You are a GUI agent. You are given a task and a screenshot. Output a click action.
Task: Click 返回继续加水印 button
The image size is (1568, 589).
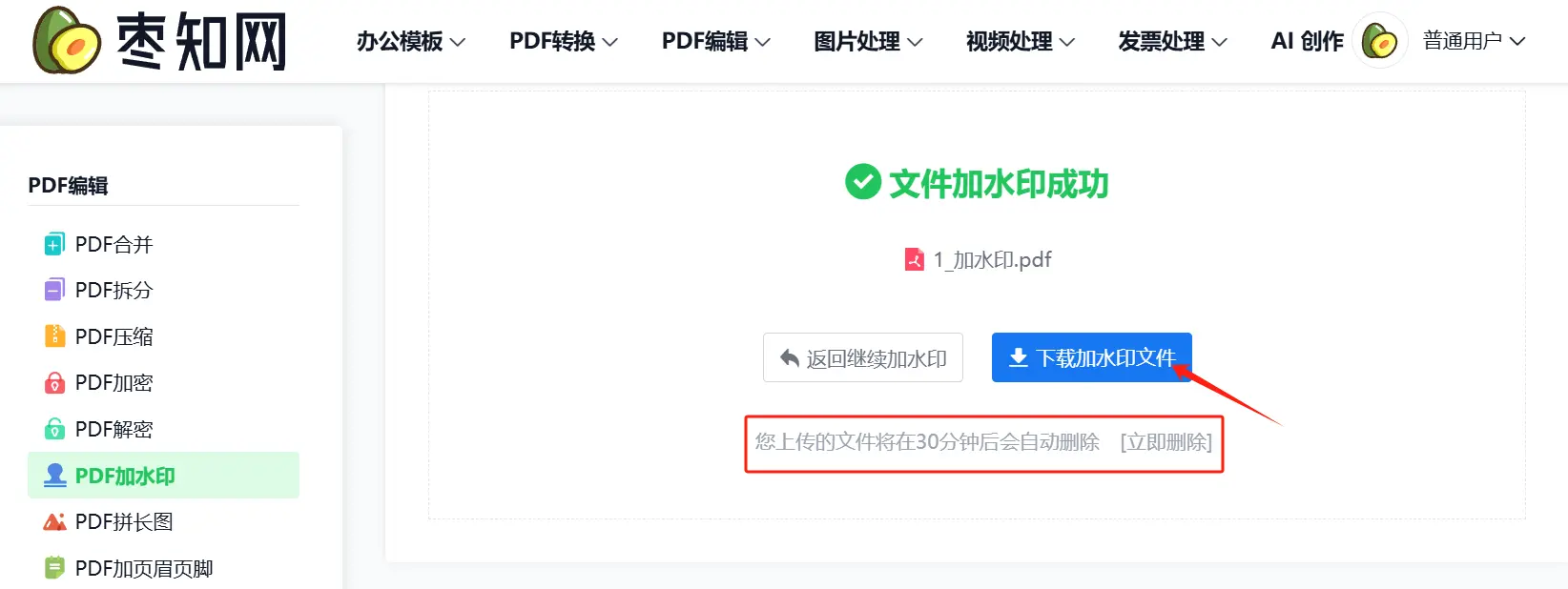863,357
